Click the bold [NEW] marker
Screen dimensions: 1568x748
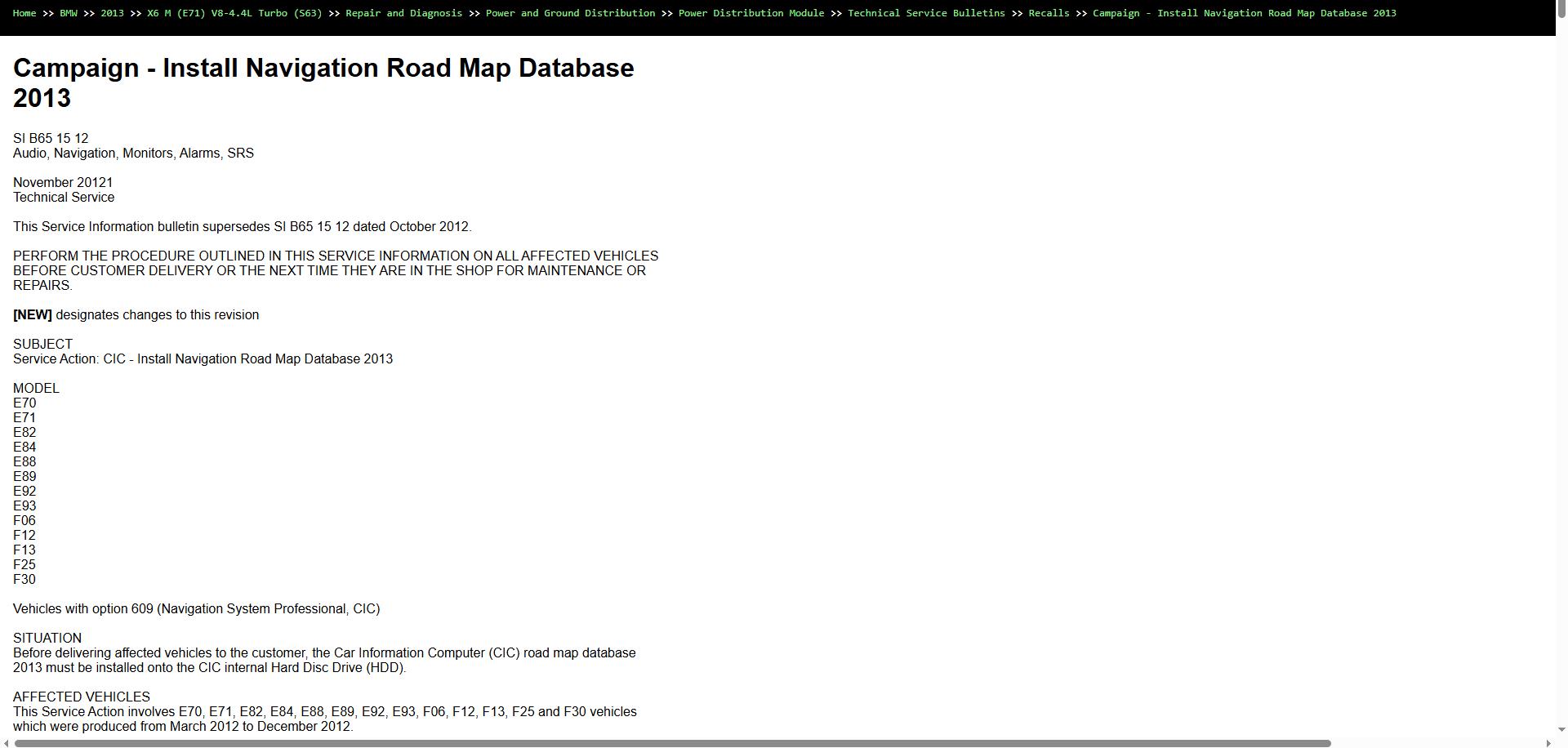point(33,315)
